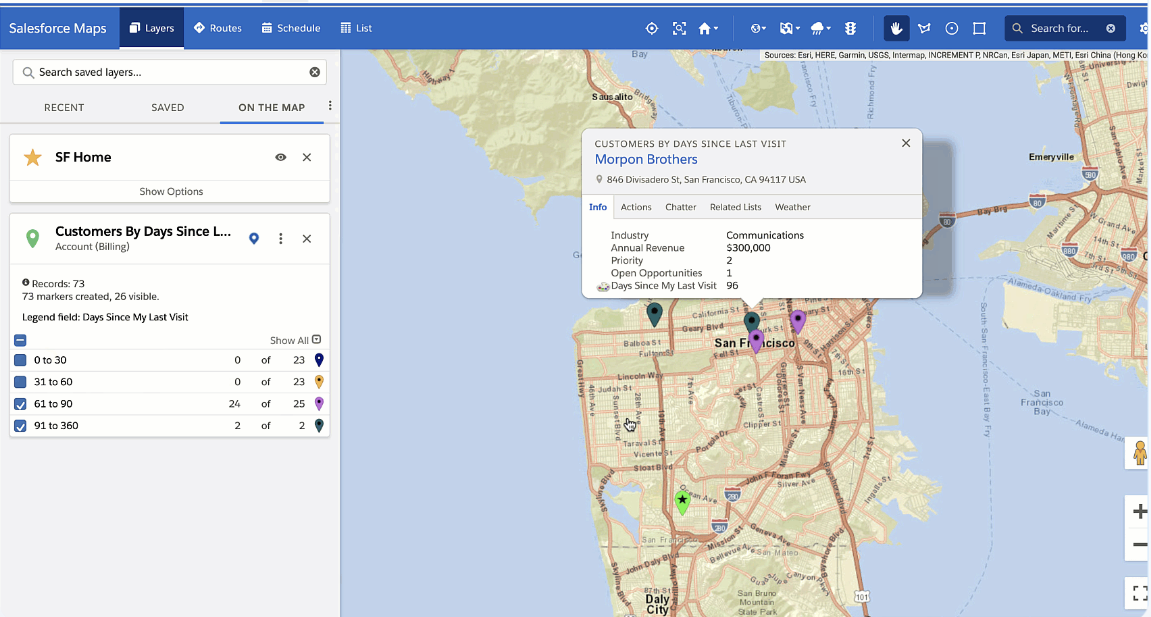Click the locate-me crosshair icon
Viewport: 1151px width, 617px height.
651,28
